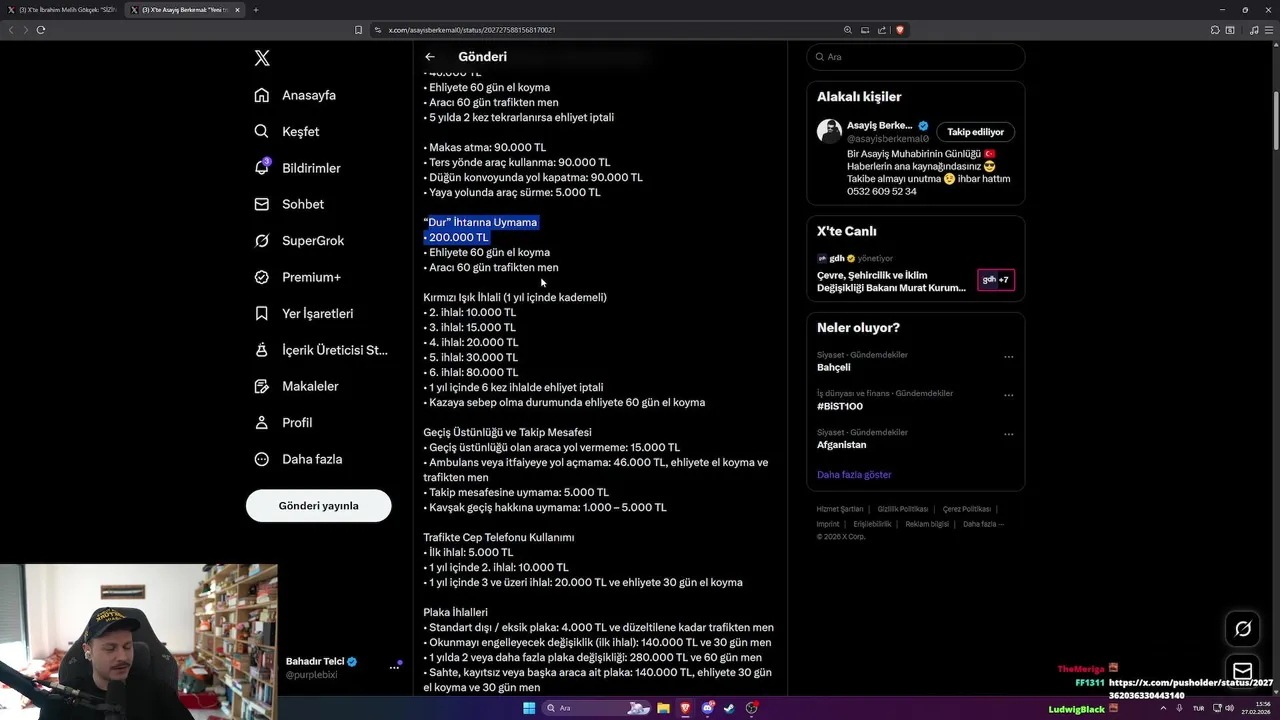Open Anasayfa home in sidebar

tap(296, 95)
